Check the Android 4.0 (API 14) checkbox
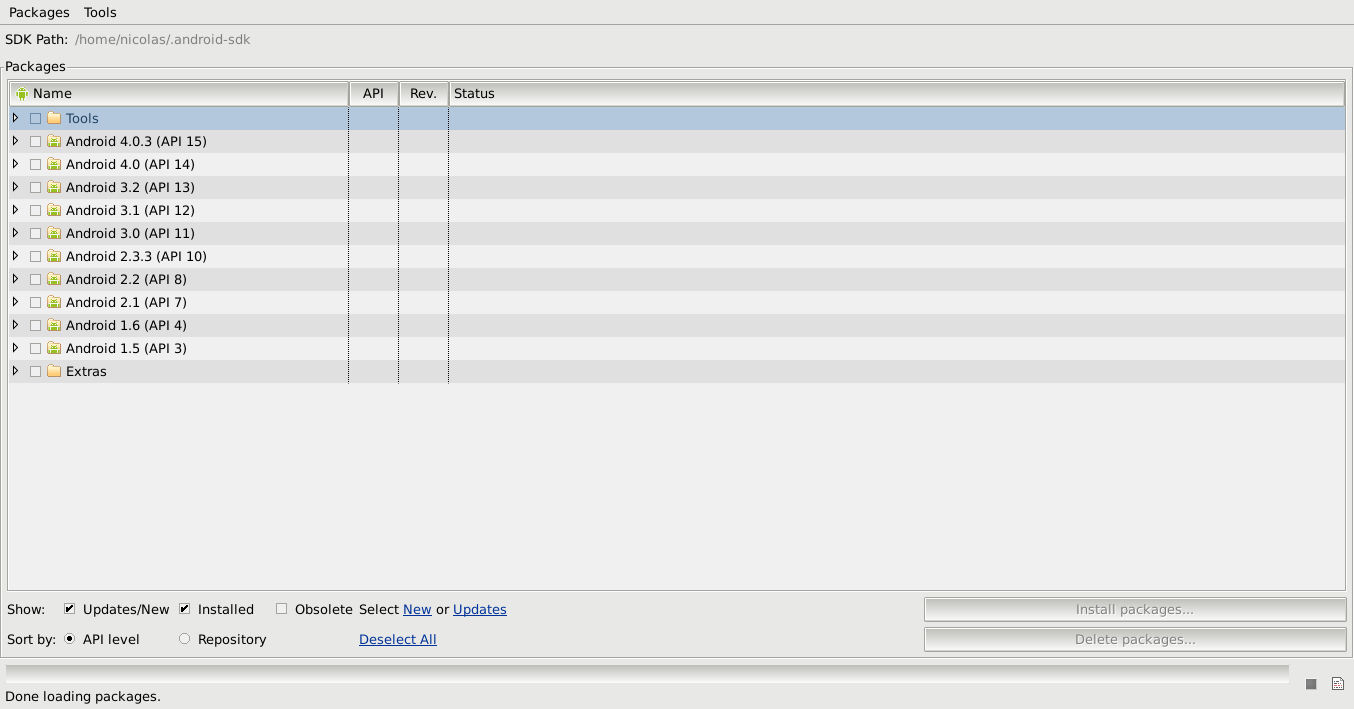This screenshot has width=1354, height=709. tap(36, 164)
